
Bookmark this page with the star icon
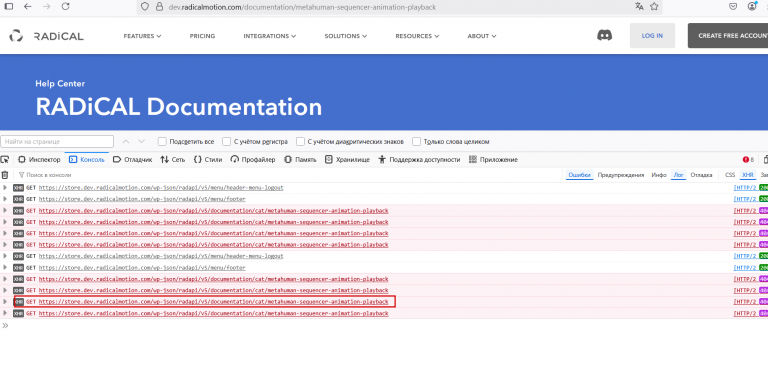pyautogui.click(x=654, y=6)
